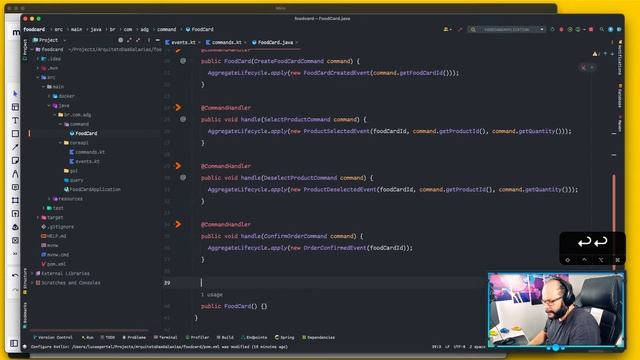Select the frame tool in the Miro toolbar
Viewport: 640px width, 360px height.
point(15,200)
